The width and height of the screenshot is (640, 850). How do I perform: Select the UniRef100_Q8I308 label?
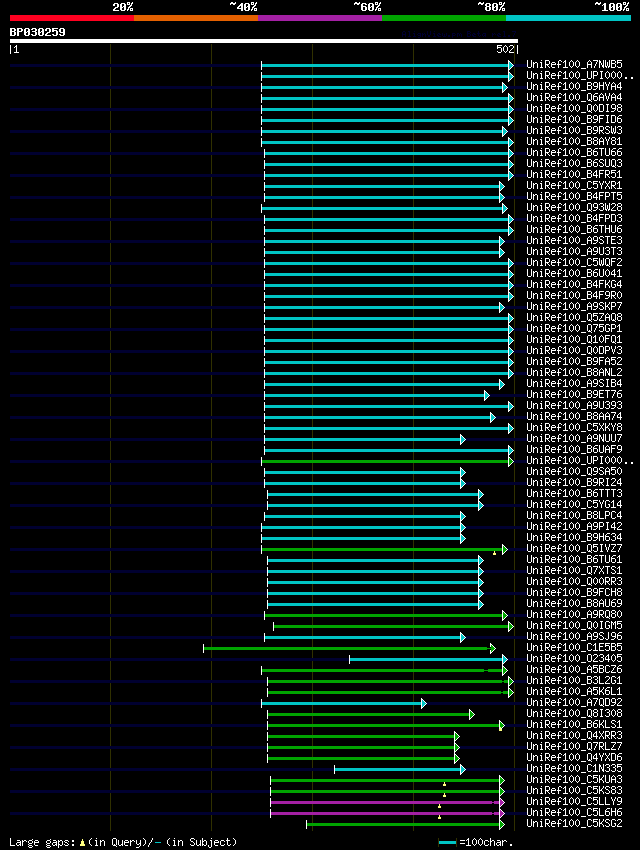(x=574, y=713)
